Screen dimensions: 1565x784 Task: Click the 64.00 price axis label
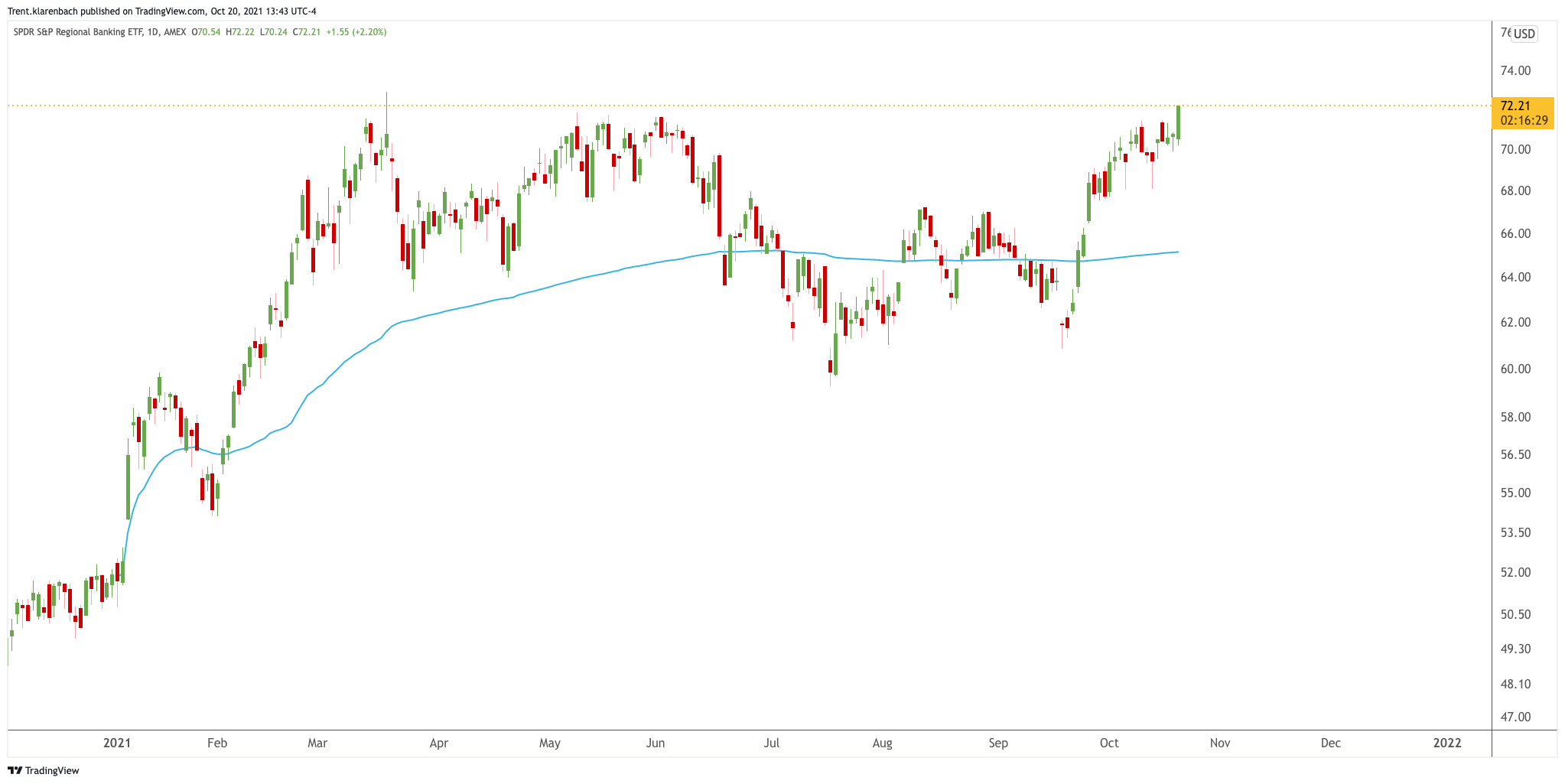tap(1515, 277)
